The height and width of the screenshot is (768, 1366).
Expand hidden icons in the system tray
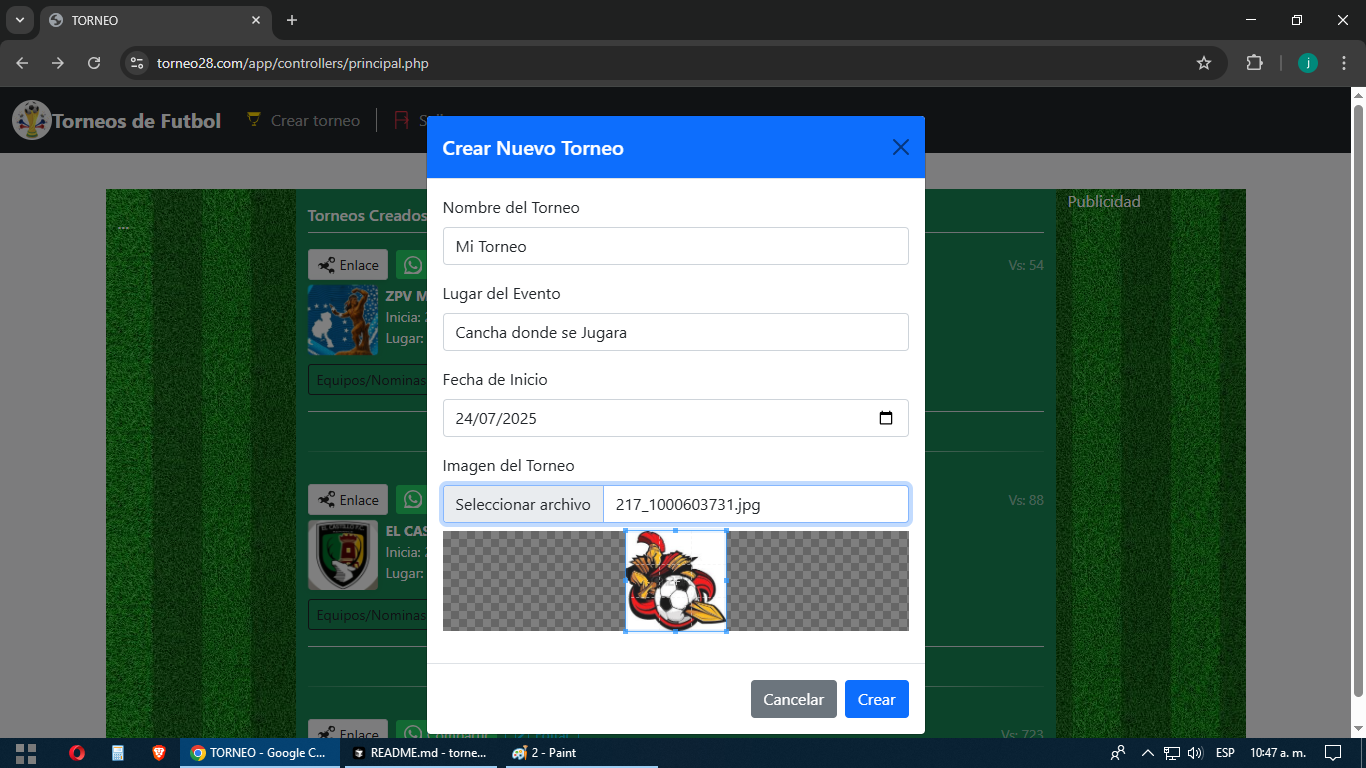pyautogui.click(x=1147, y=751)
